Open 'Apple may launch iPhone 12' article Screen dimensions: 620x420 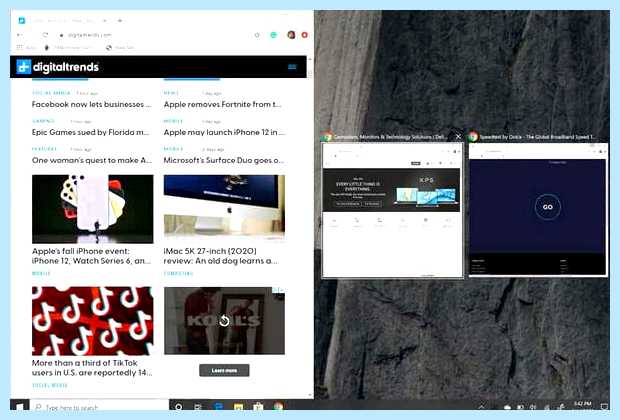[x=224, y=132]
